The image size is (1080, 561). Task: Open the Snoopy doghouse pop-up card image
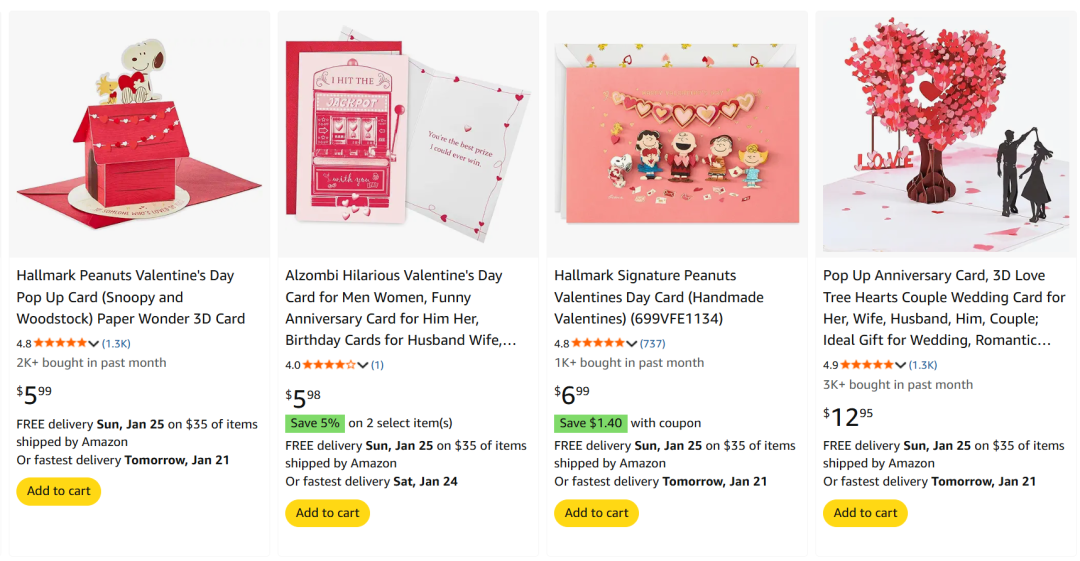point(139,135)
